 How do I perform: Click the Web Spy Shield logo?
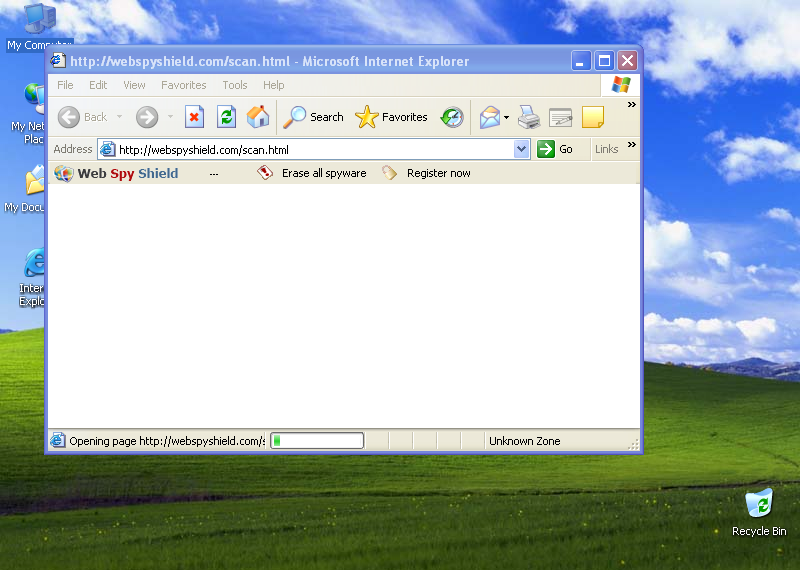64,174
